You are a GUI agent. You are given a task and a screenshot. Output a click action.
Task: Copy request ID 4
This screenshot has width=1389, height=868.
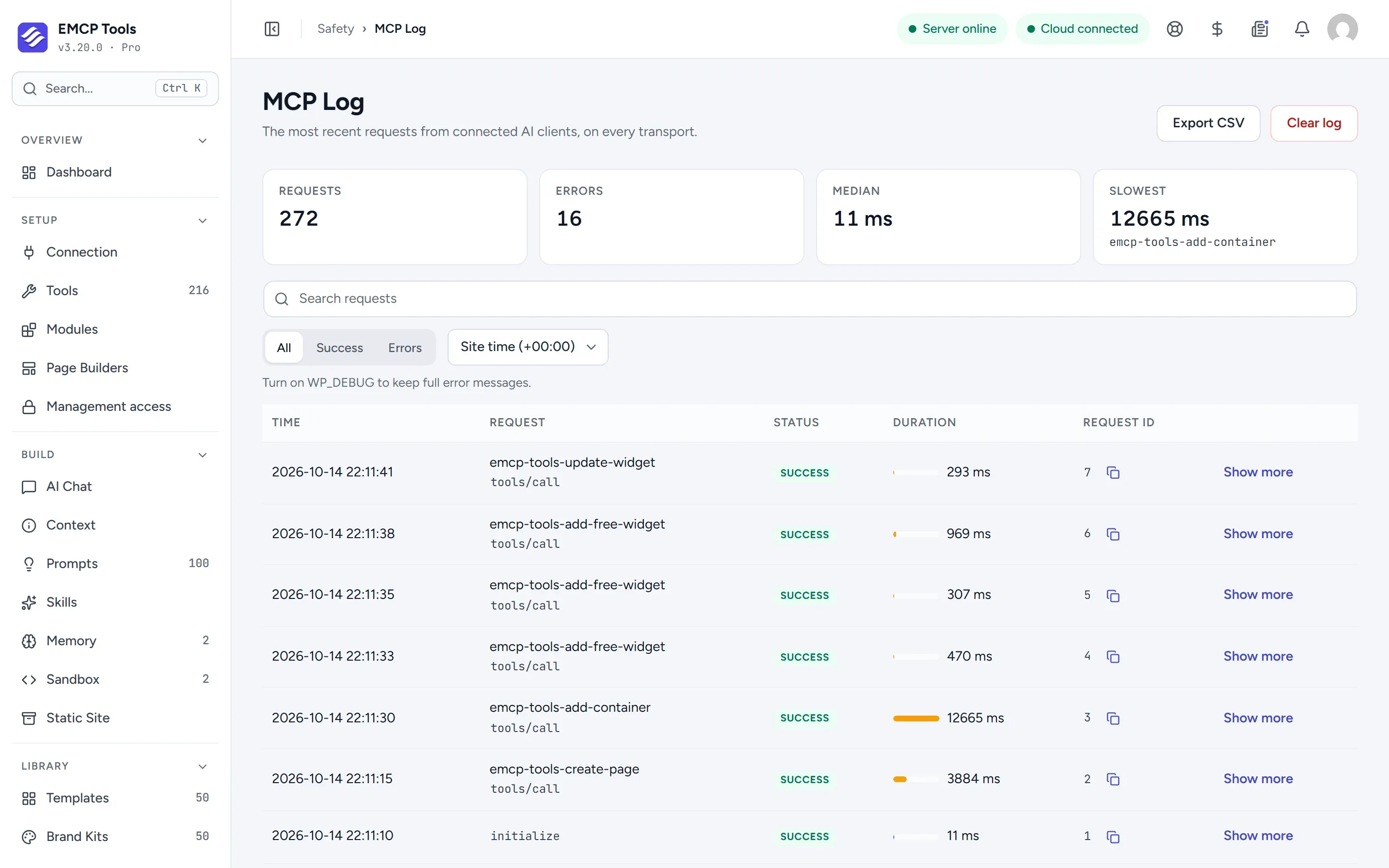click(1113, 656)
